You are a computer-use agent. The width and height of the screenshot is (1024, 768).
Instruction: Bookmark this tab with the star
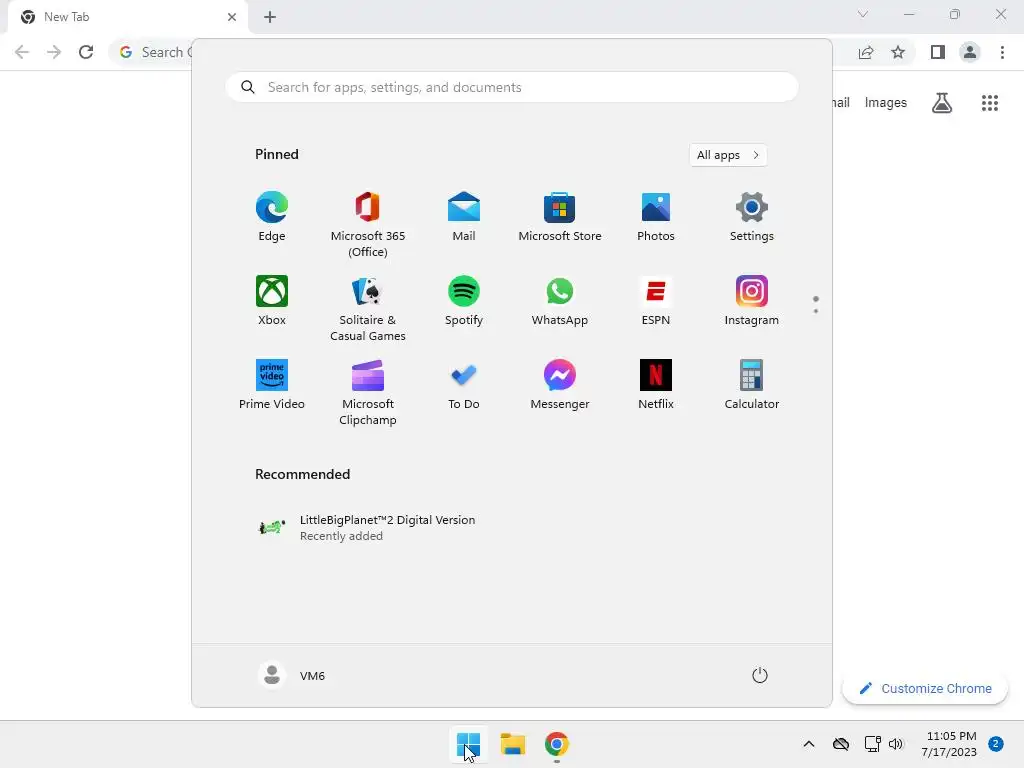point(898,52)
